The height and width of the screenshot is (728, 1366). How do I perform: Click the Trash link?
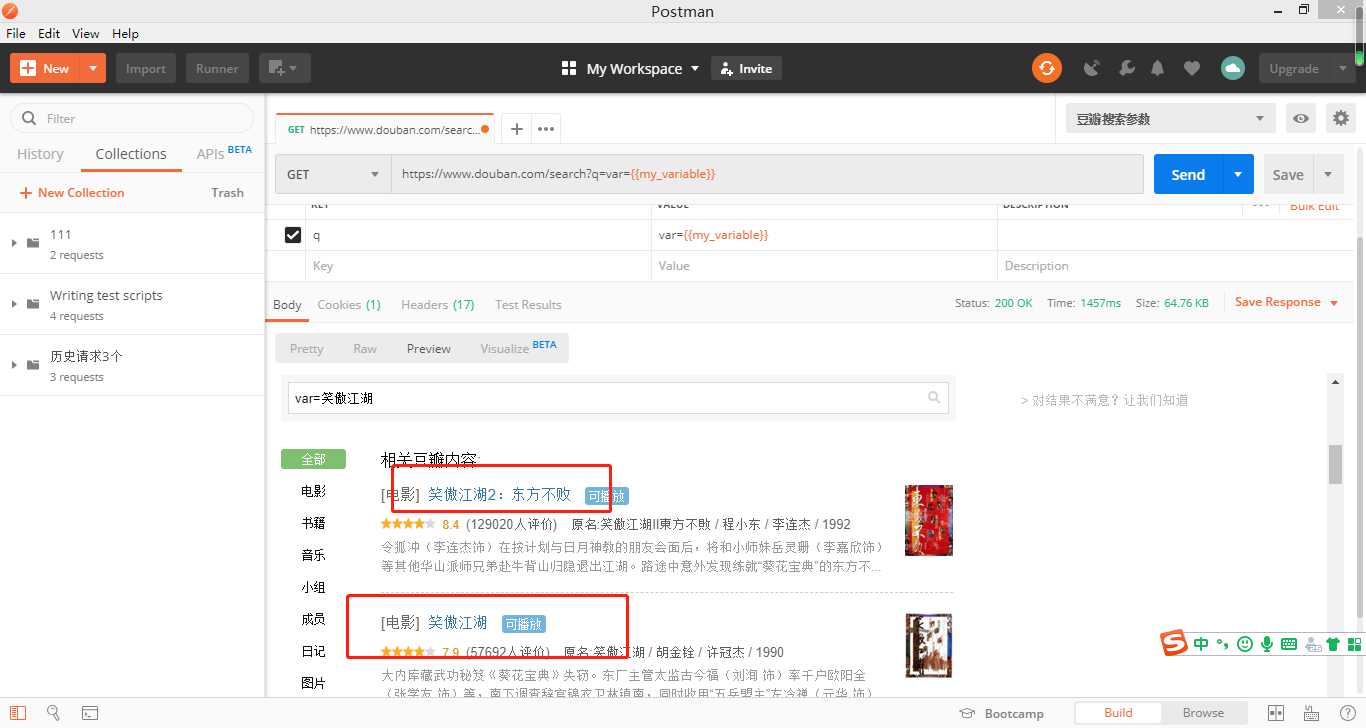[227, 192]
